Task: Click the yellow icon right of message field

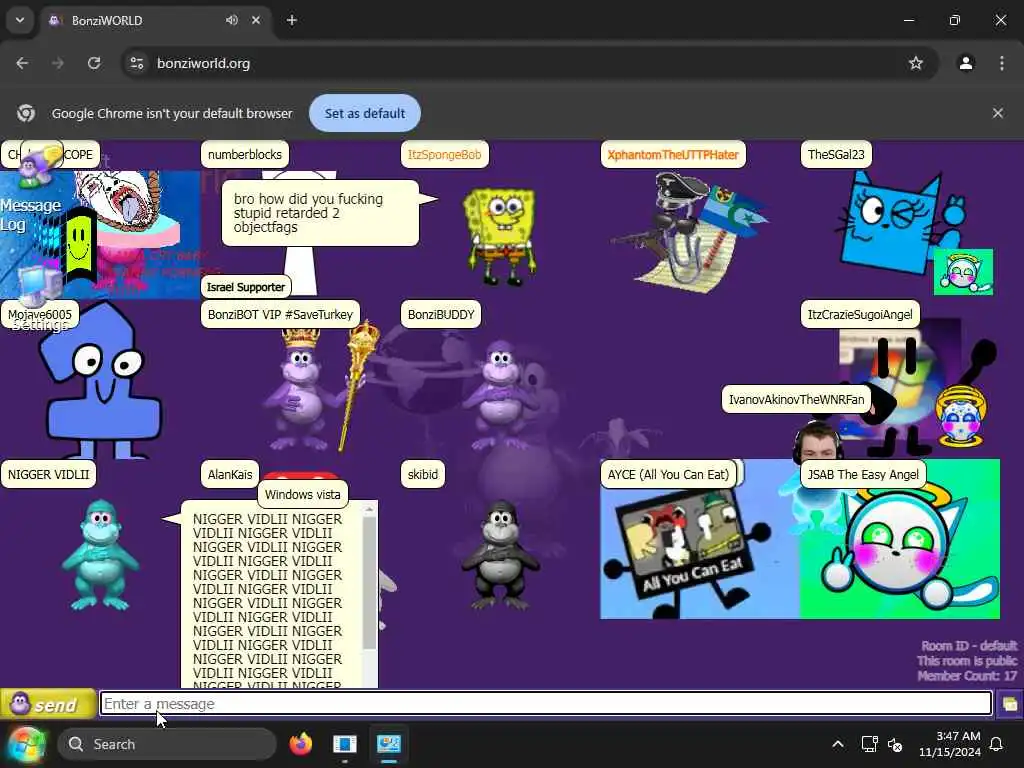Action: click(1010, 704)
